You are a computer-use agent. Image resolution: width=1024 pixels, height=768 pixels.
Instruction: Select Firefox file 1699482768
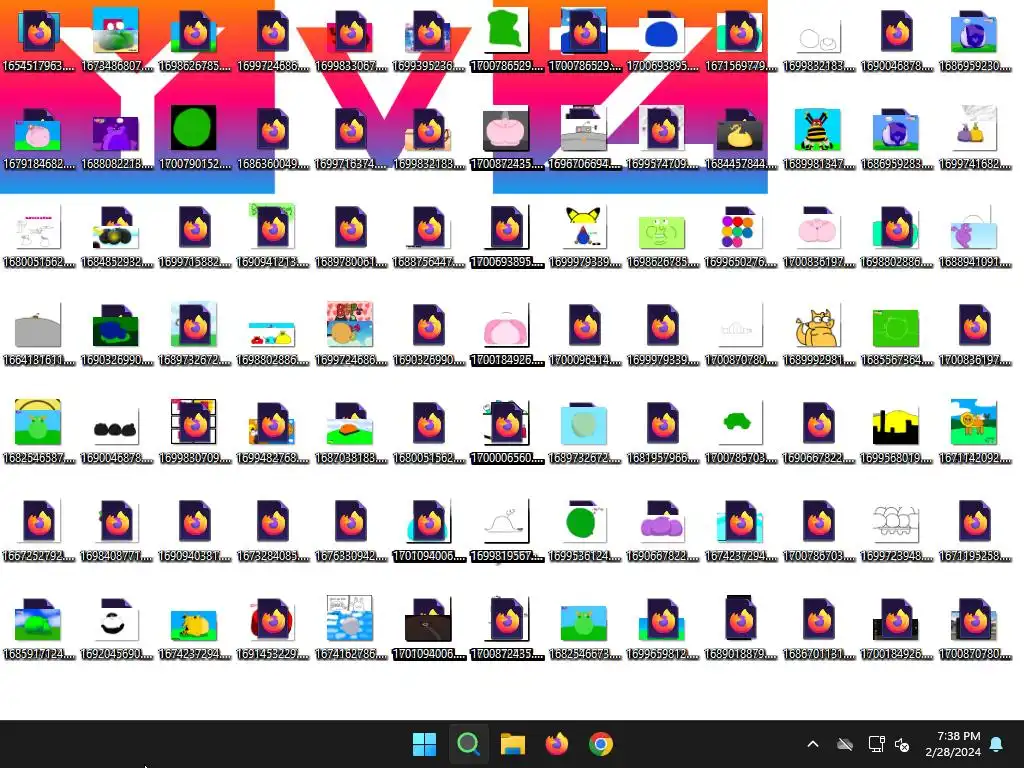coord(272,432)
